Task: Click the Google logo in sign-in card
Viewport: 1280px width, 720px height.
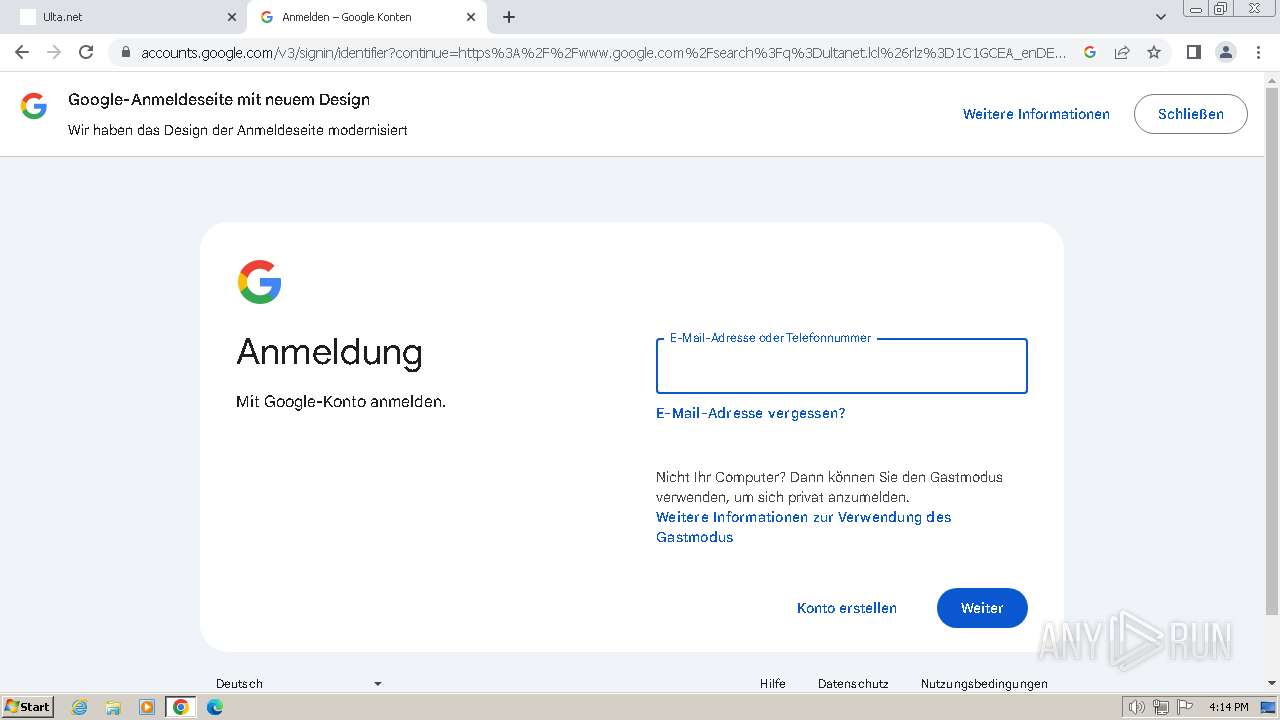Action: (259, 282)
